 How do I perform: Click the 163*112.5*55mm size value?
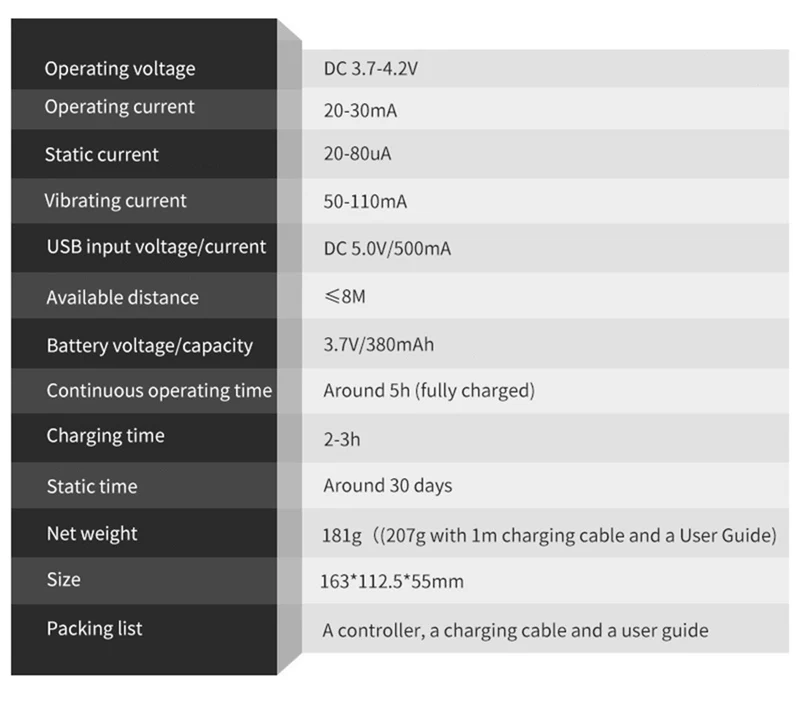coord(392,582)
